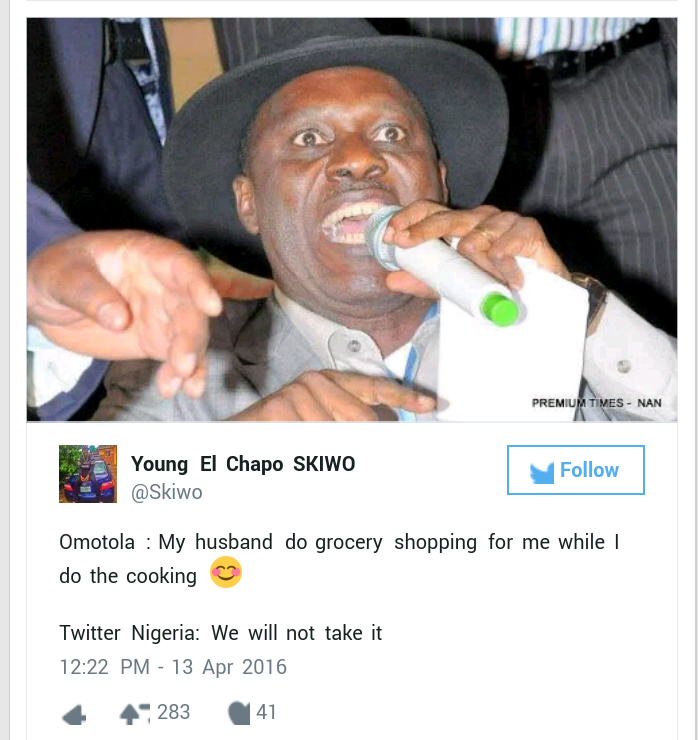
Task: Like the tweet with the heart icon
Action: [x=239, y=713]
